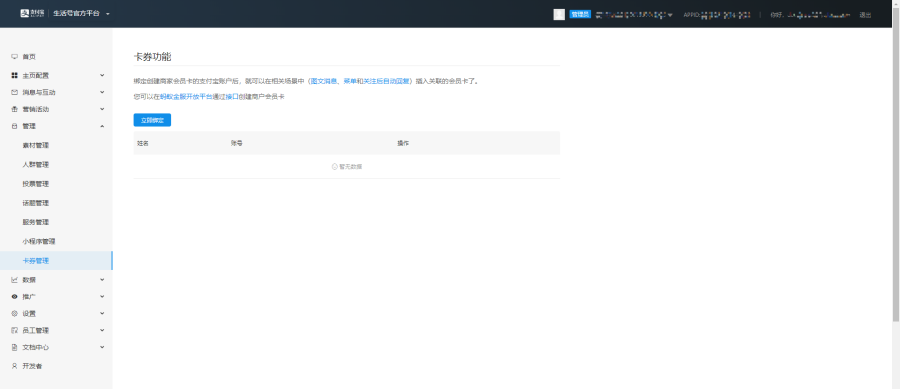Image resolution: width=900 pixels, height=389 pixels.
Task: Select the active 卡券管理 item
Action: point(56,260)
